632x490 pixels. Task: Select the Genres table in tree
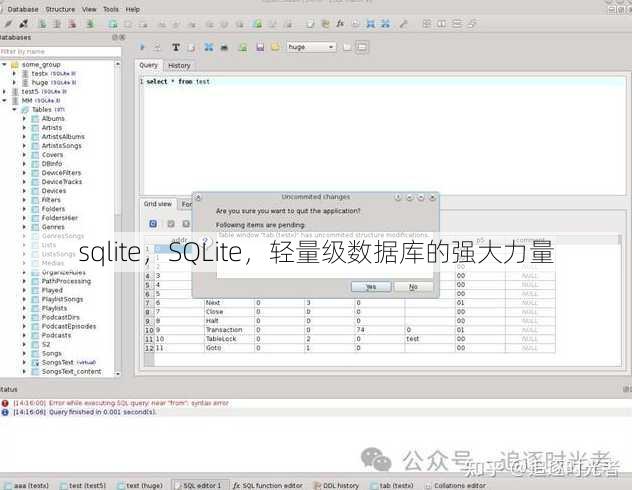(x=53, y=227)
